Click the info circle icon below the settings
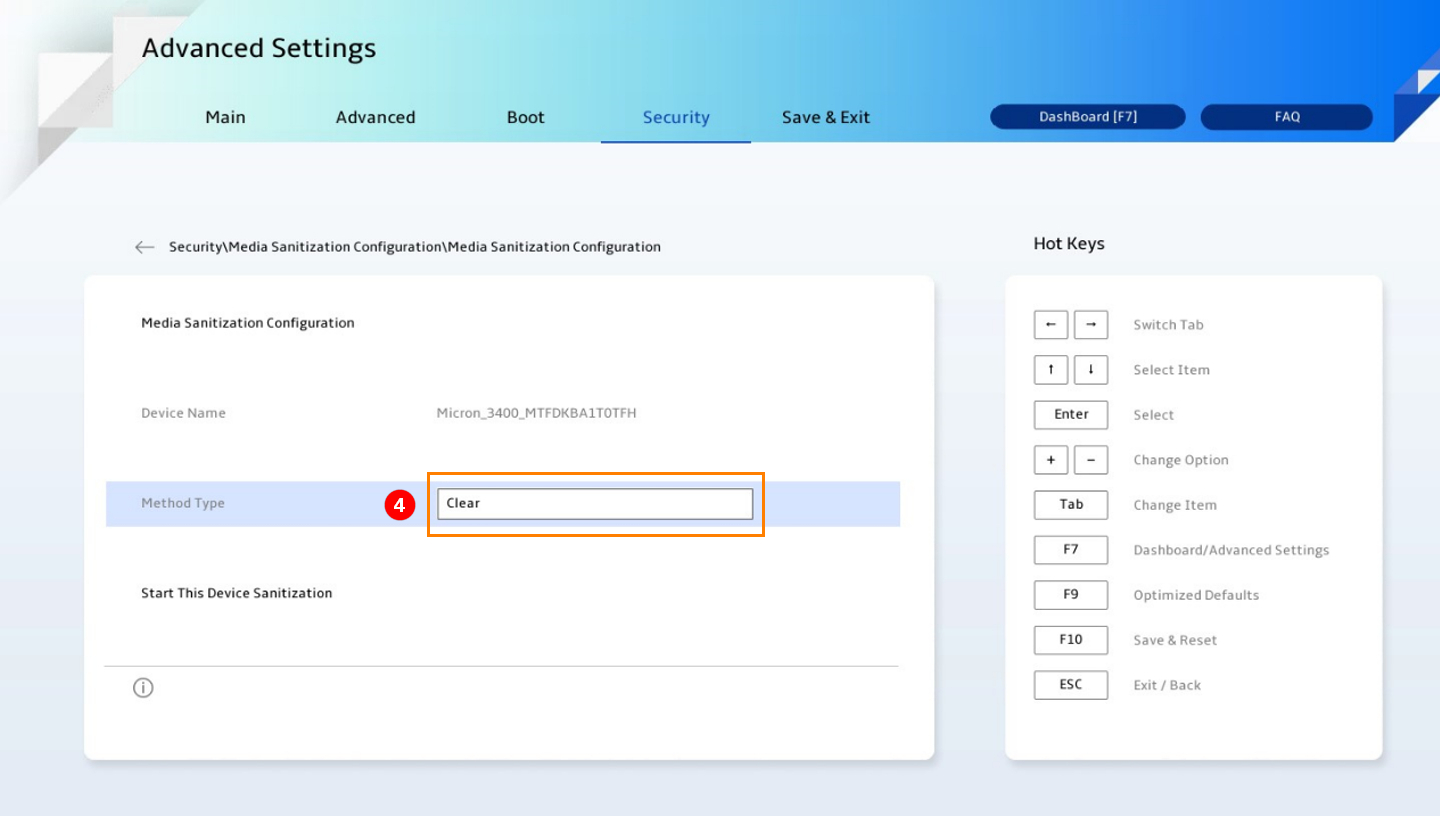The height and width of the screenshot is (816, 1440). point(143,688)
